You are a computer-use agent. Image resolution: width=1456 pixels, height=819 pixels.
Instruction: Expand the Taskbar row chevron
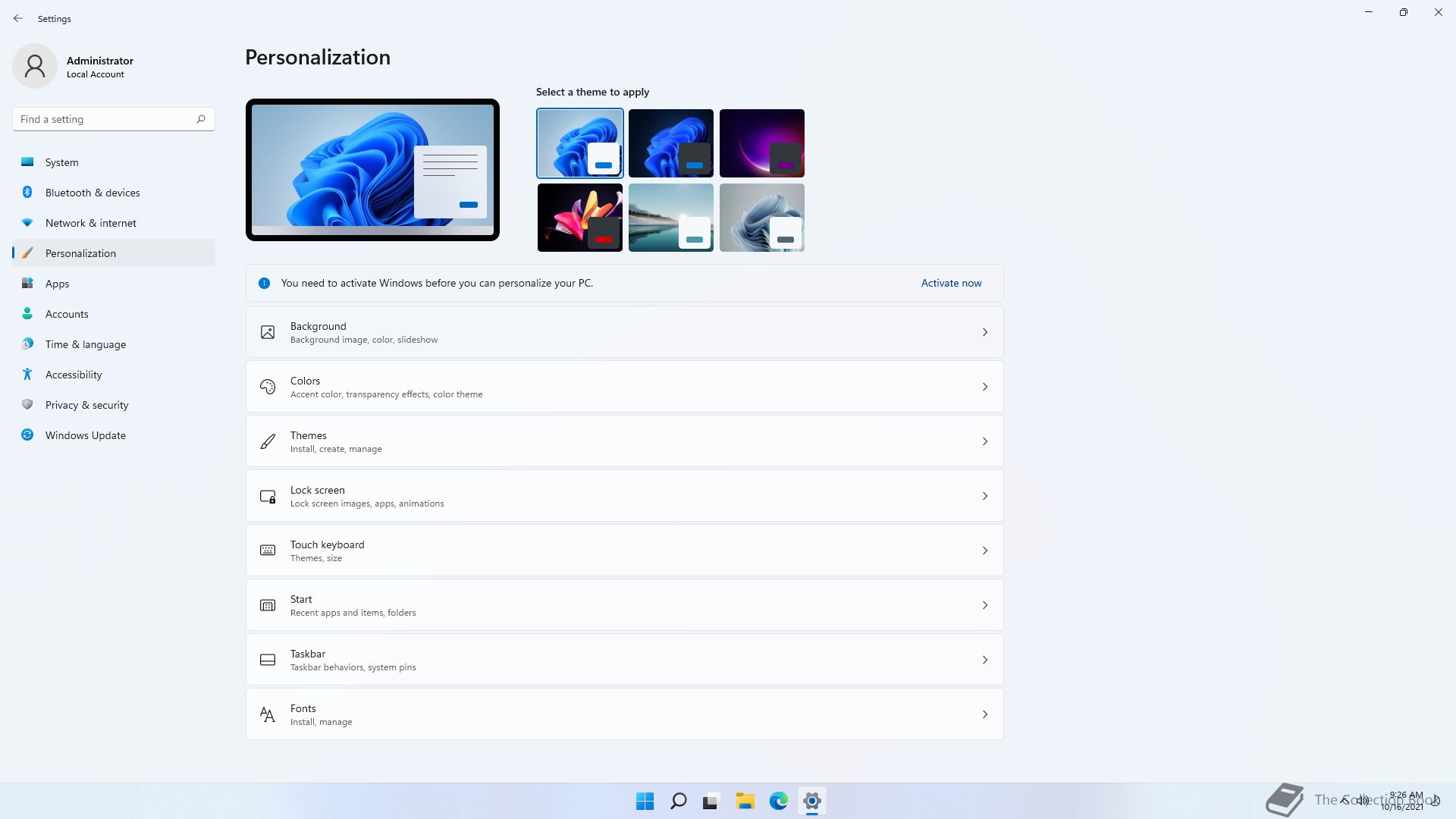click(x=985, y=660)
